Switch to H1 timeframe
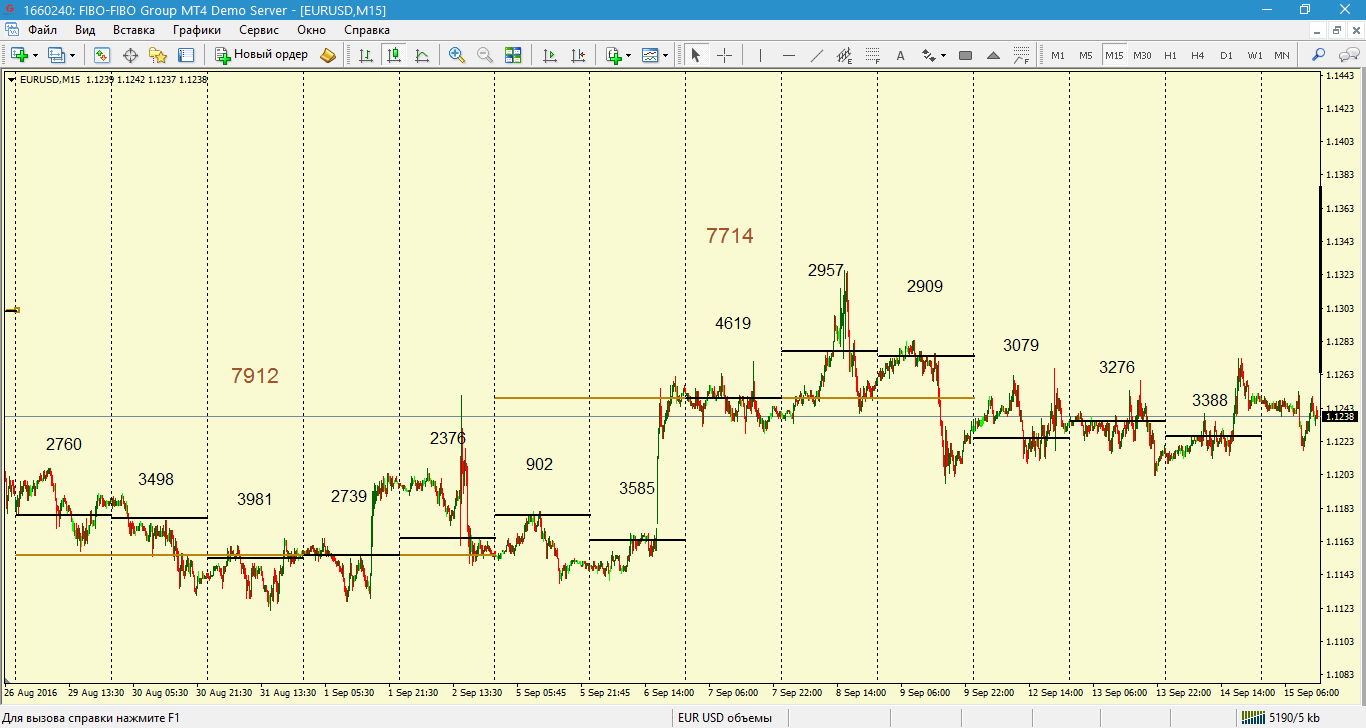 [x=1170, y=55]
